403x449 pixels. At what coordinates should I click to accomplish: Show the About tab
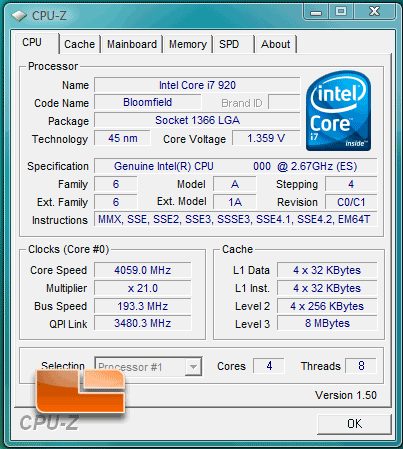(276, 44)
